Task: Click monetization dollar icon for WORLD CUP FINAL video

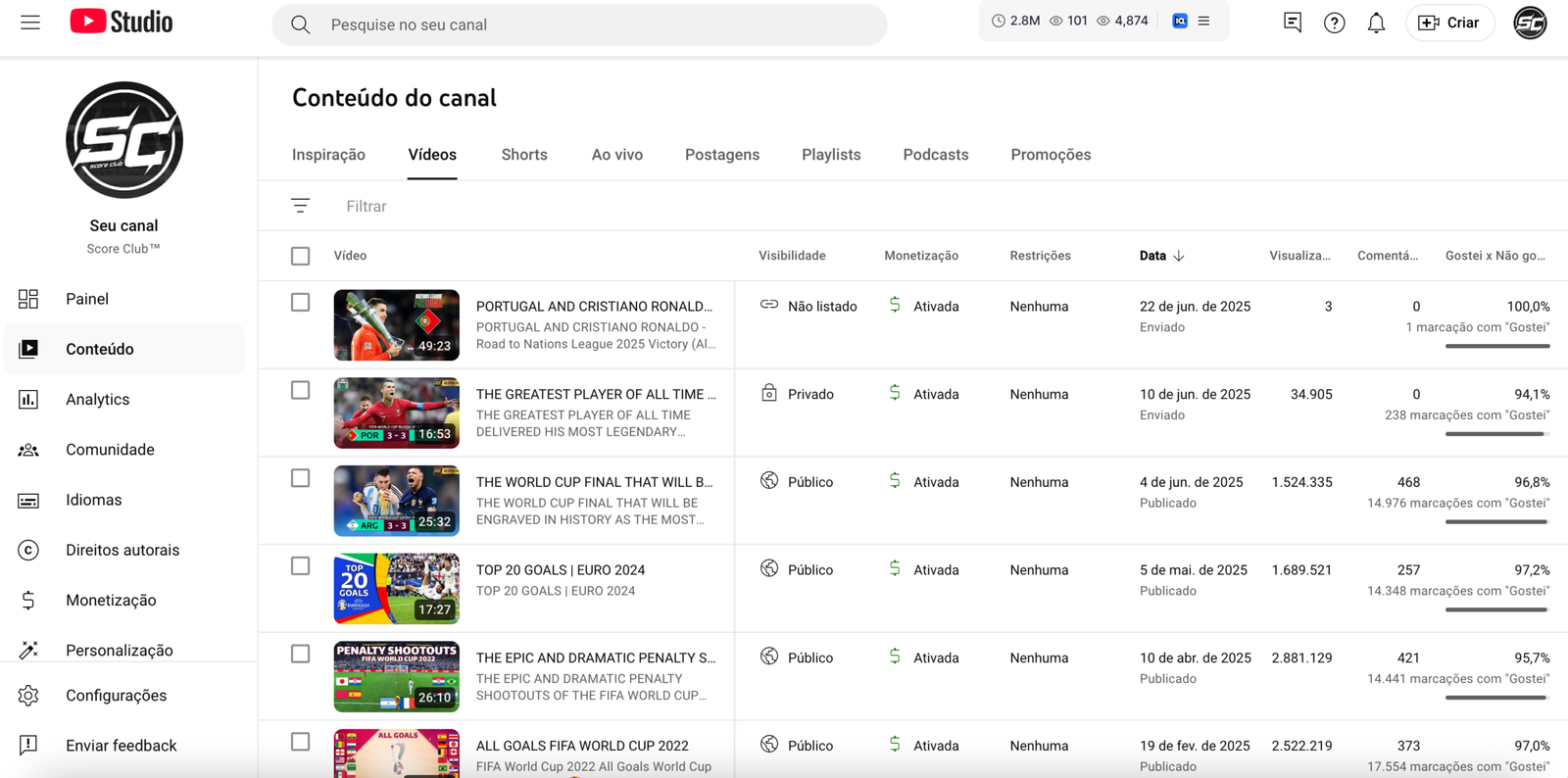Action: coord(895,480)
